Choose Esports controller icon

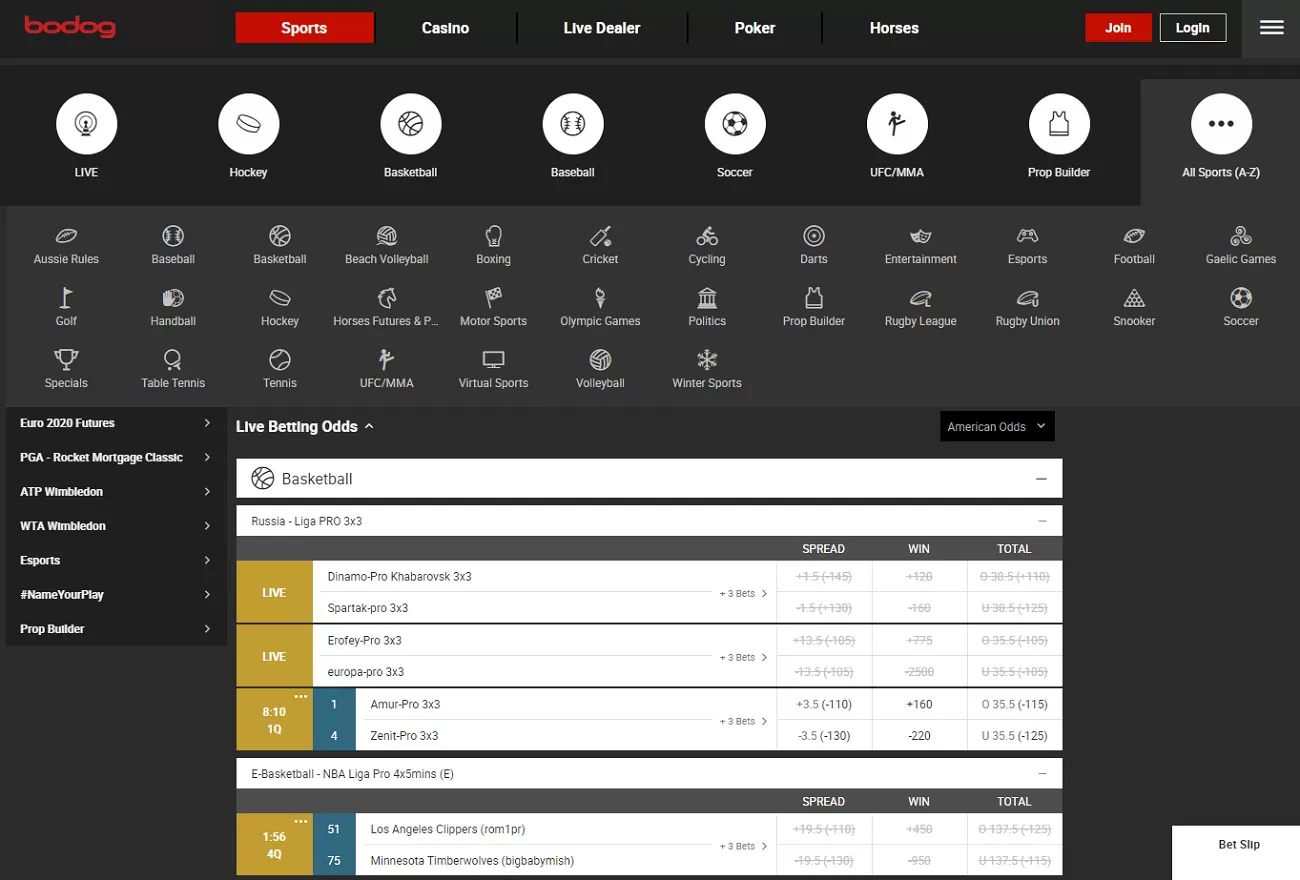point(1027,236)
